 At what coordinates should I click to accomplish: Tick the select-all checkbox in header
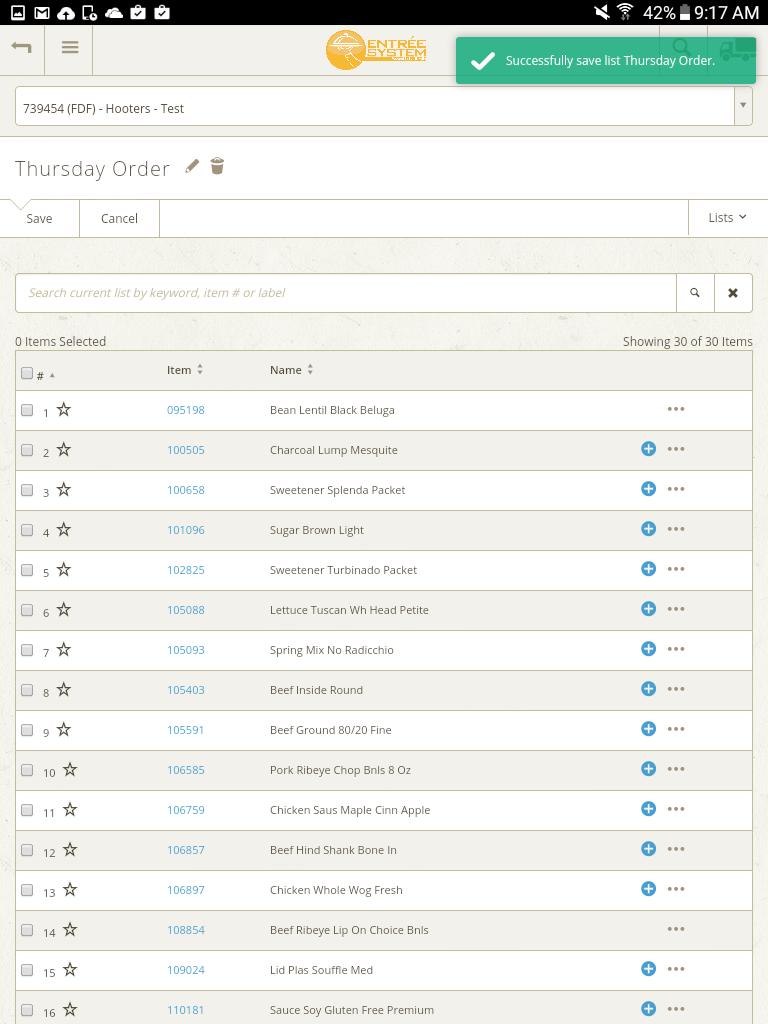pyautogui.click(x=27, y=373)
